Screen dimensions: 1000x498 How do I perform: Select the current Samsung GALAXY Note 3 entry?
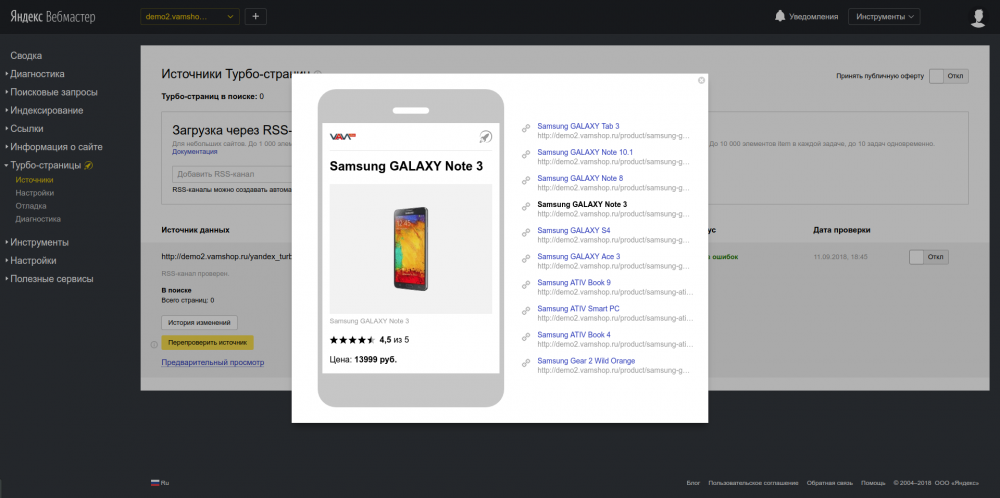click(x=582, y=204)
